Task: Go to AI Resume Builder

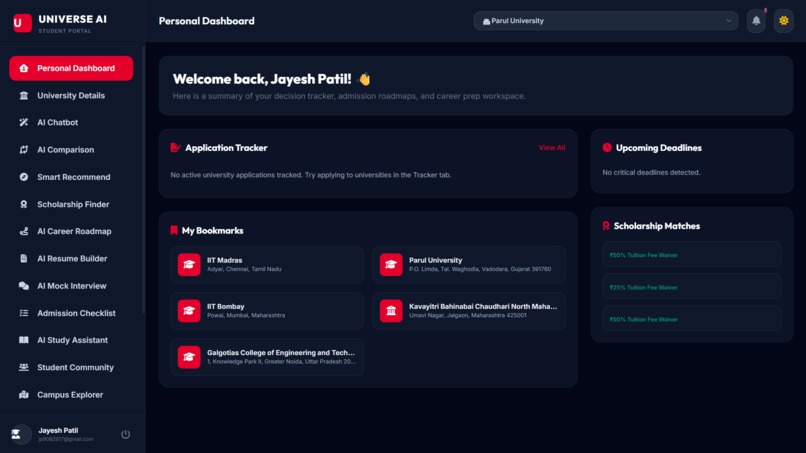Action: pos(71,259)
